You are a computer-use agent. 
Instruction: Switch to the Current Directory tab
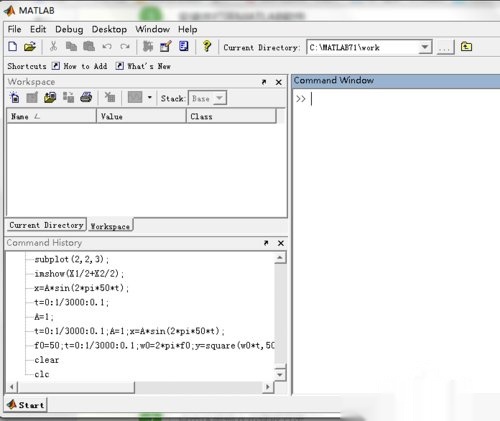pyautogui.click(x=46, y=225)
